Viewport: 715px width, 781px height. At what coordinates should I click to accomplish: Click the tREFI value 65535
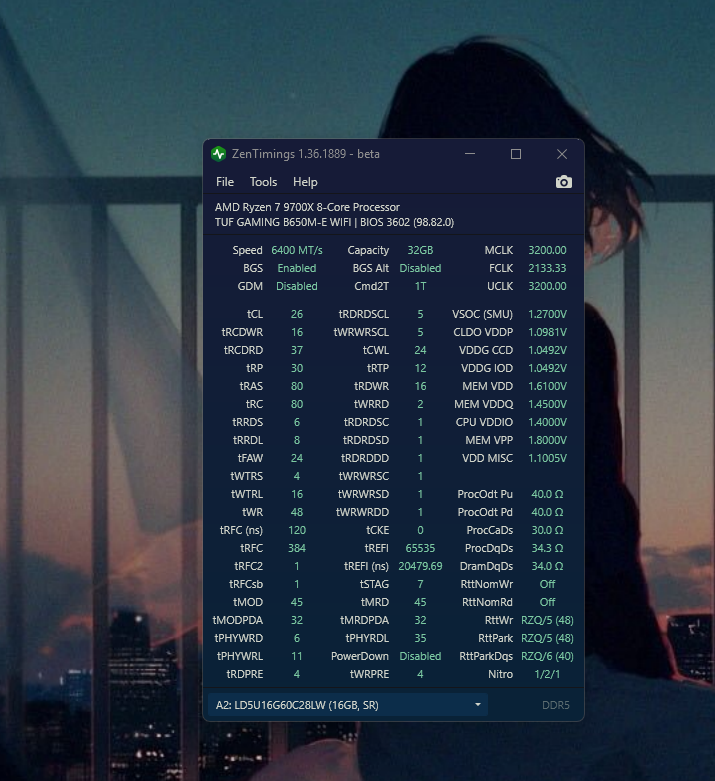point(420,548)
